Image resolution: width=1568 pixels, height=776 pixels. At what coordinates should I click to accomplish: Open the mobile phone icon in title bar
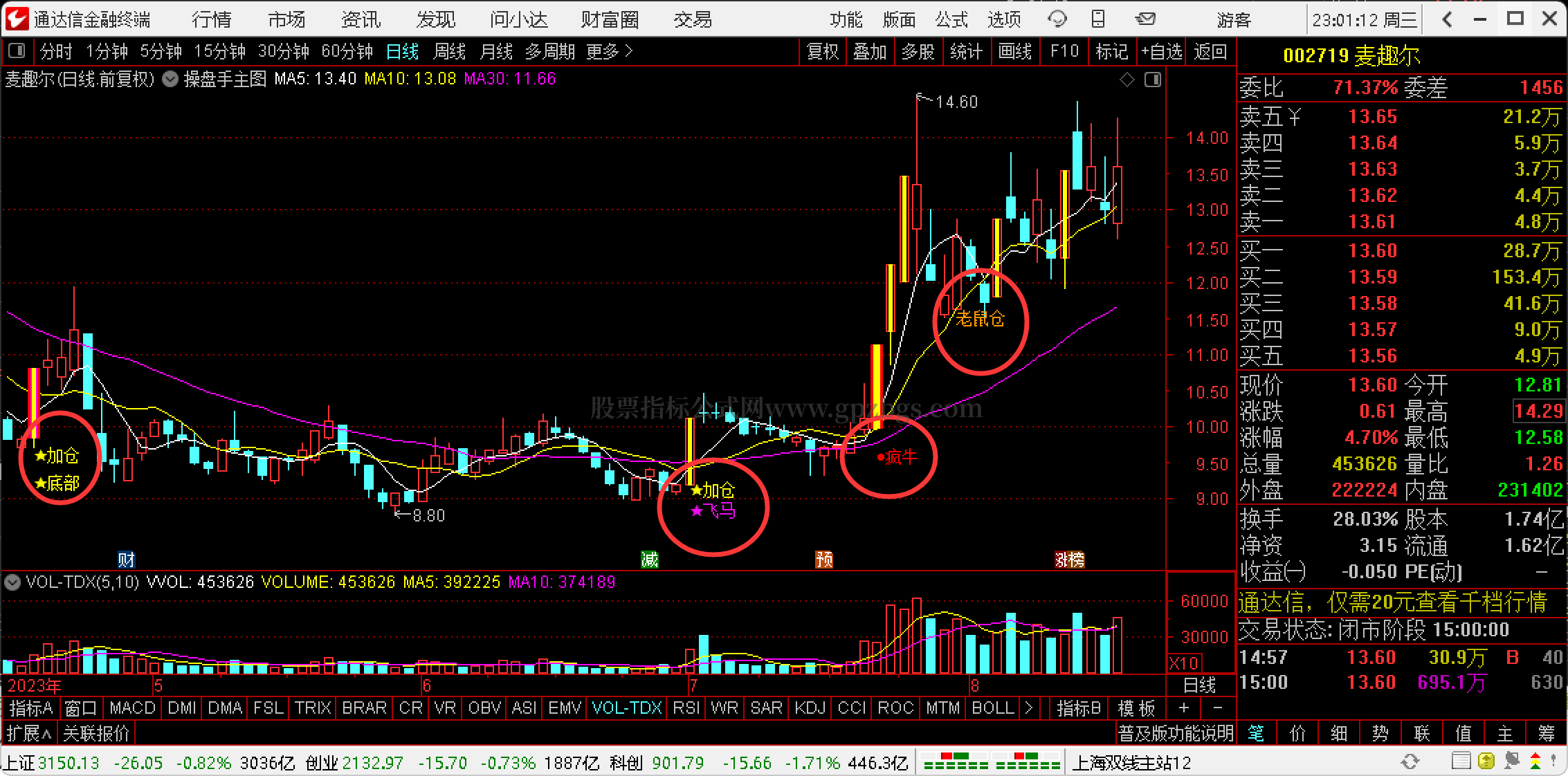1098,19
